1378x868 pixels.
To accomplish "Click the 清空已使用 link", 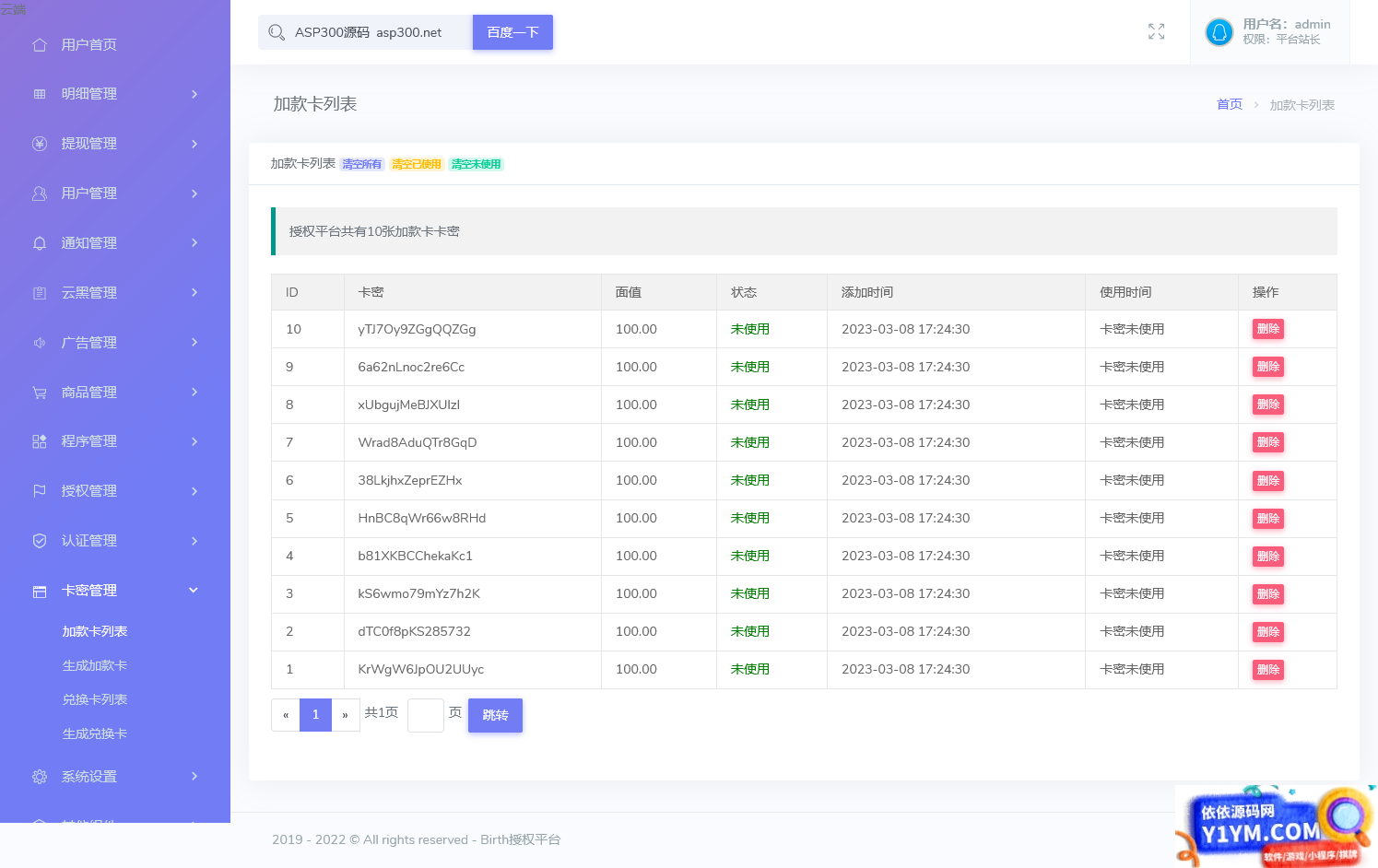I will (x=417, y=164).
